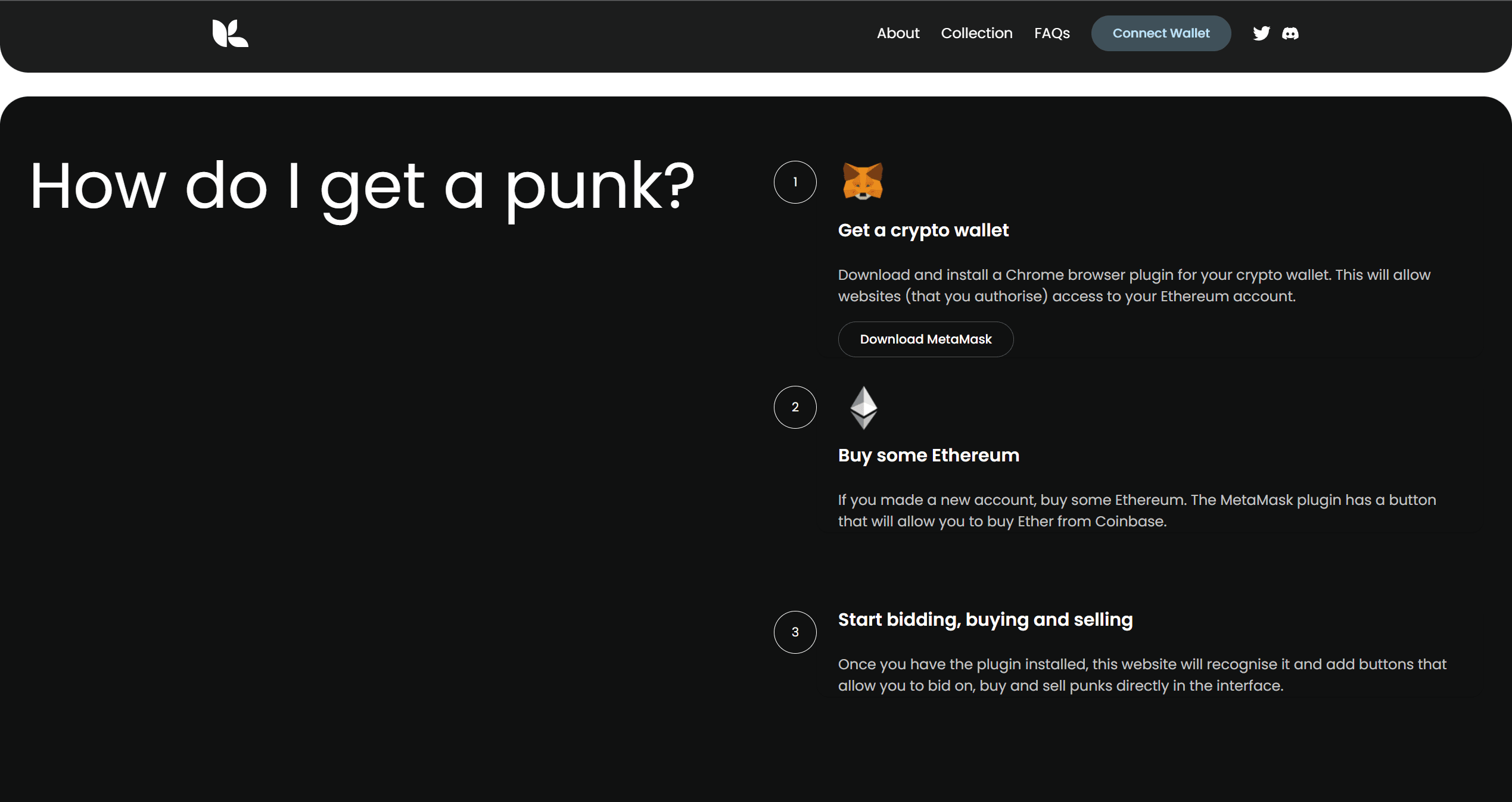Click the 'Buy some Ethereum' heading
Image resolution: width=1512 pixels, height=802 pixels.
928,455
